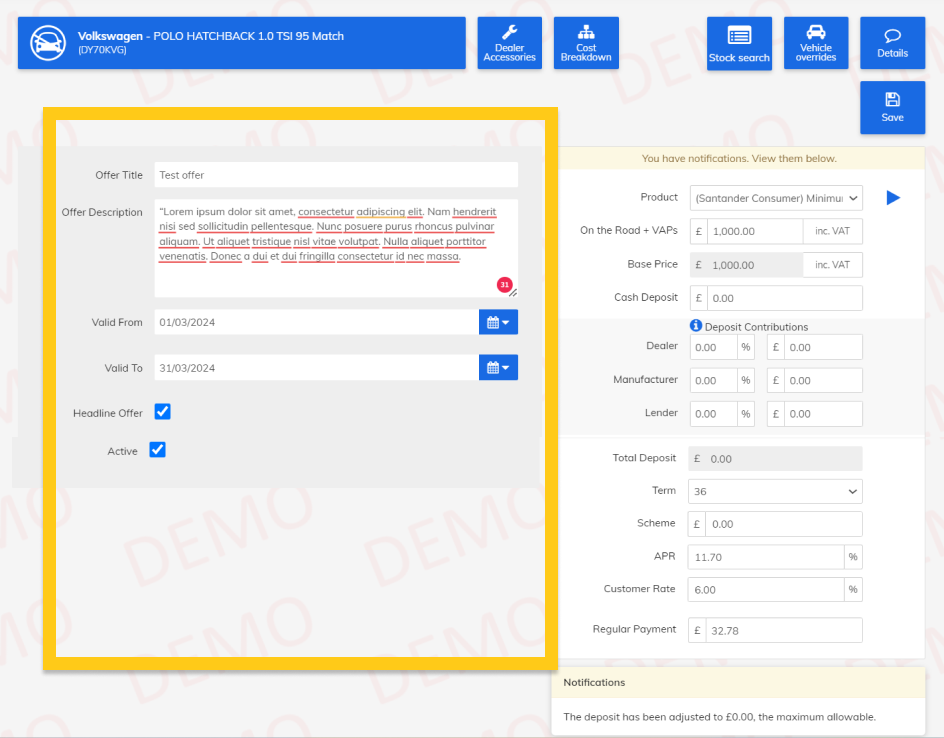944x738 pixels.
Task: Click the Volkswagen Polo vehicle title banner
Action: pos(241,43)
